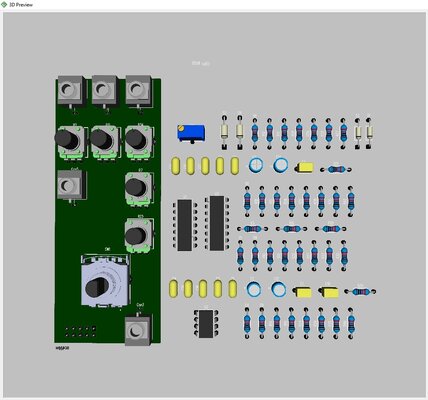This screenshot has height=400, width=428.
Task: Click the audio jack at the board's bottom edge
Action: click(138, 331)
